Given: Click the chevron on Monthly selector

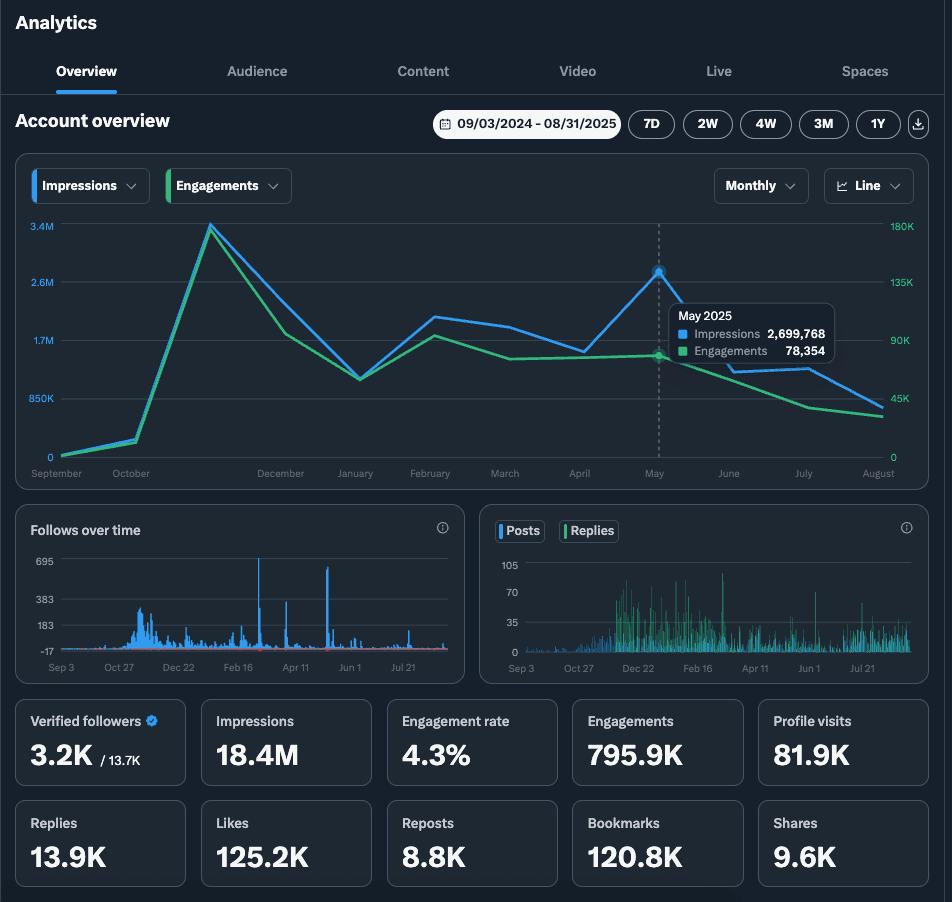Looking at the screenshot, I should (x=791, y=186).
